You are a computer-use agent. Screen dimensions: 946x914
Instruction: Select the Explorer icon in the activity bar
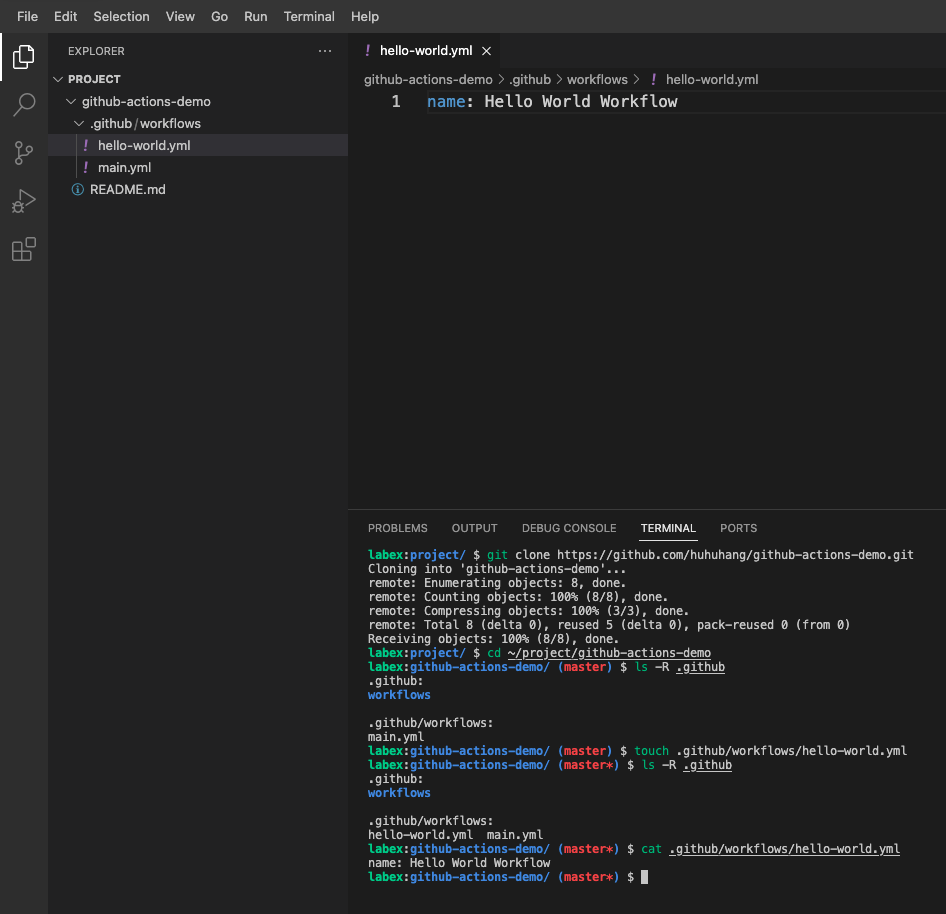point(24,57)
